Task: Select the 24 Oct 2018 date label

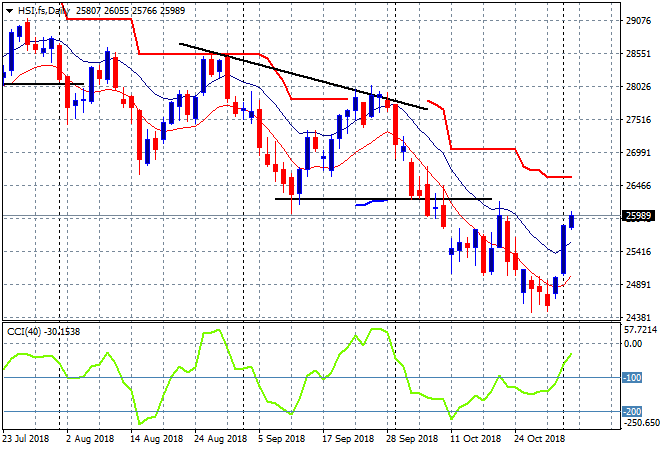Action: pos(540,439)
